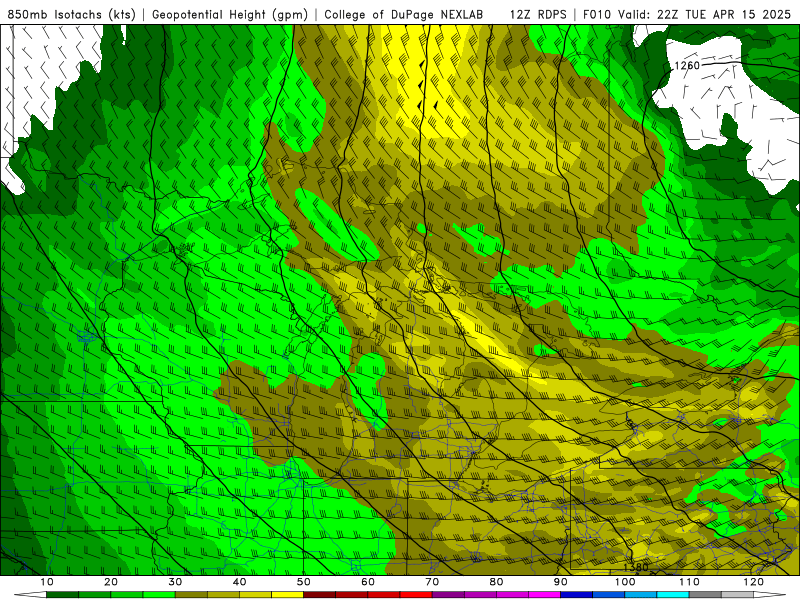Pick the bright red swatch ending at 70
The height and width of the screenshot is (600, 800).
point(416,594)
